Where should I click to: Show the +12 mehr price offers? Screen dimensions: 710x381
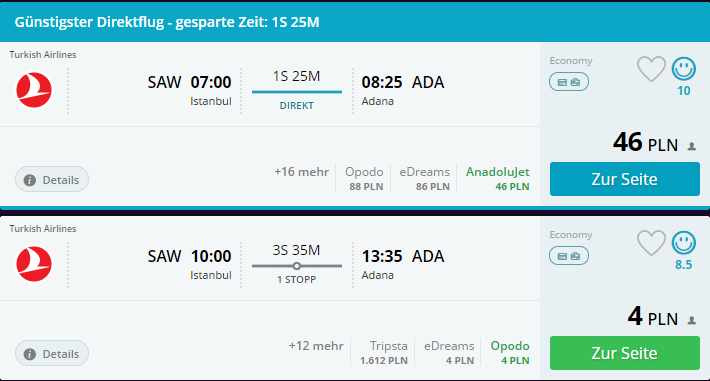(316, 346)
